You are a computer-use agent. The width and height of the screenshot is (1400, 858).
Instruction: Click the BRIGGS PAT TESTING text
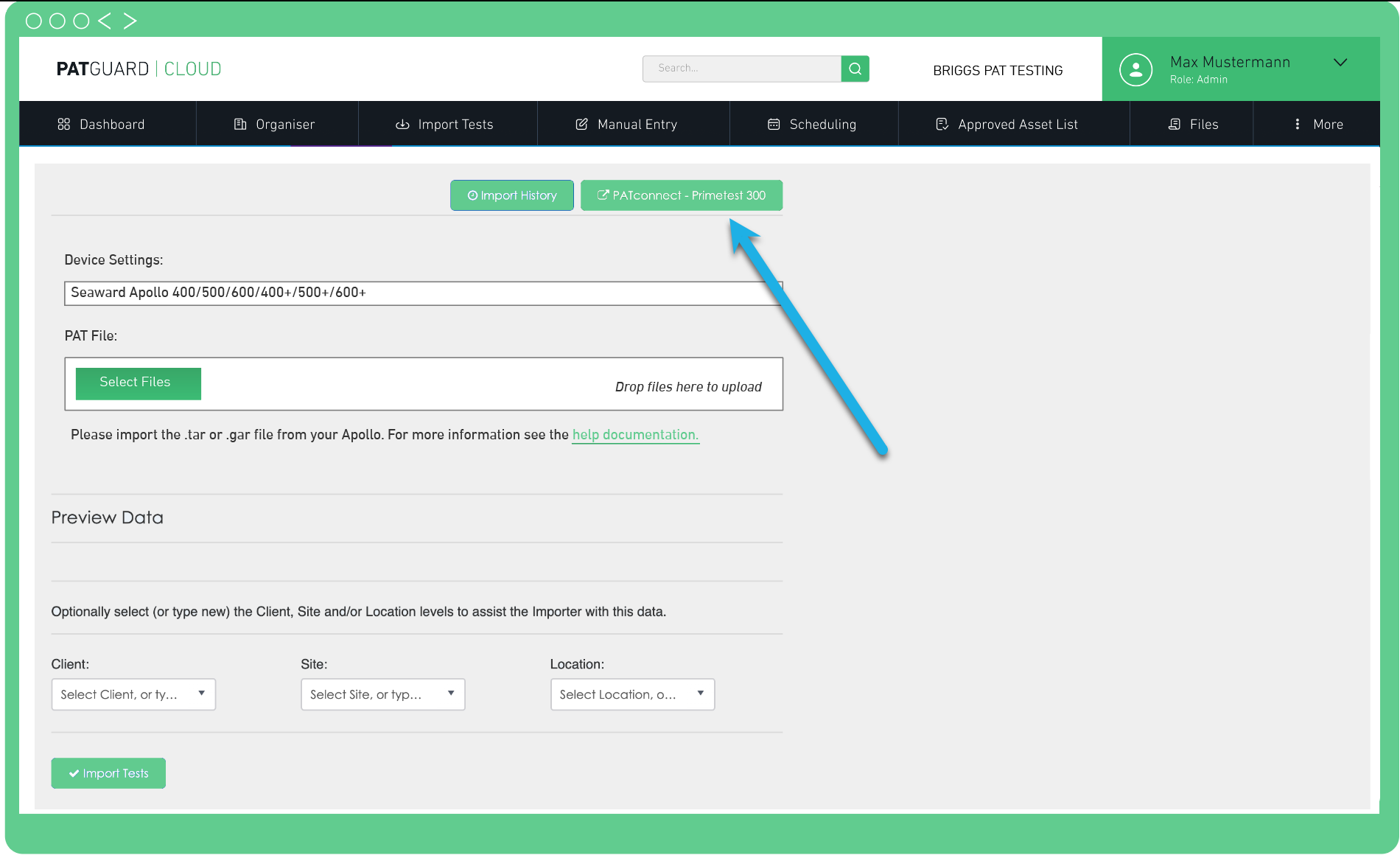tap(998, 71)
